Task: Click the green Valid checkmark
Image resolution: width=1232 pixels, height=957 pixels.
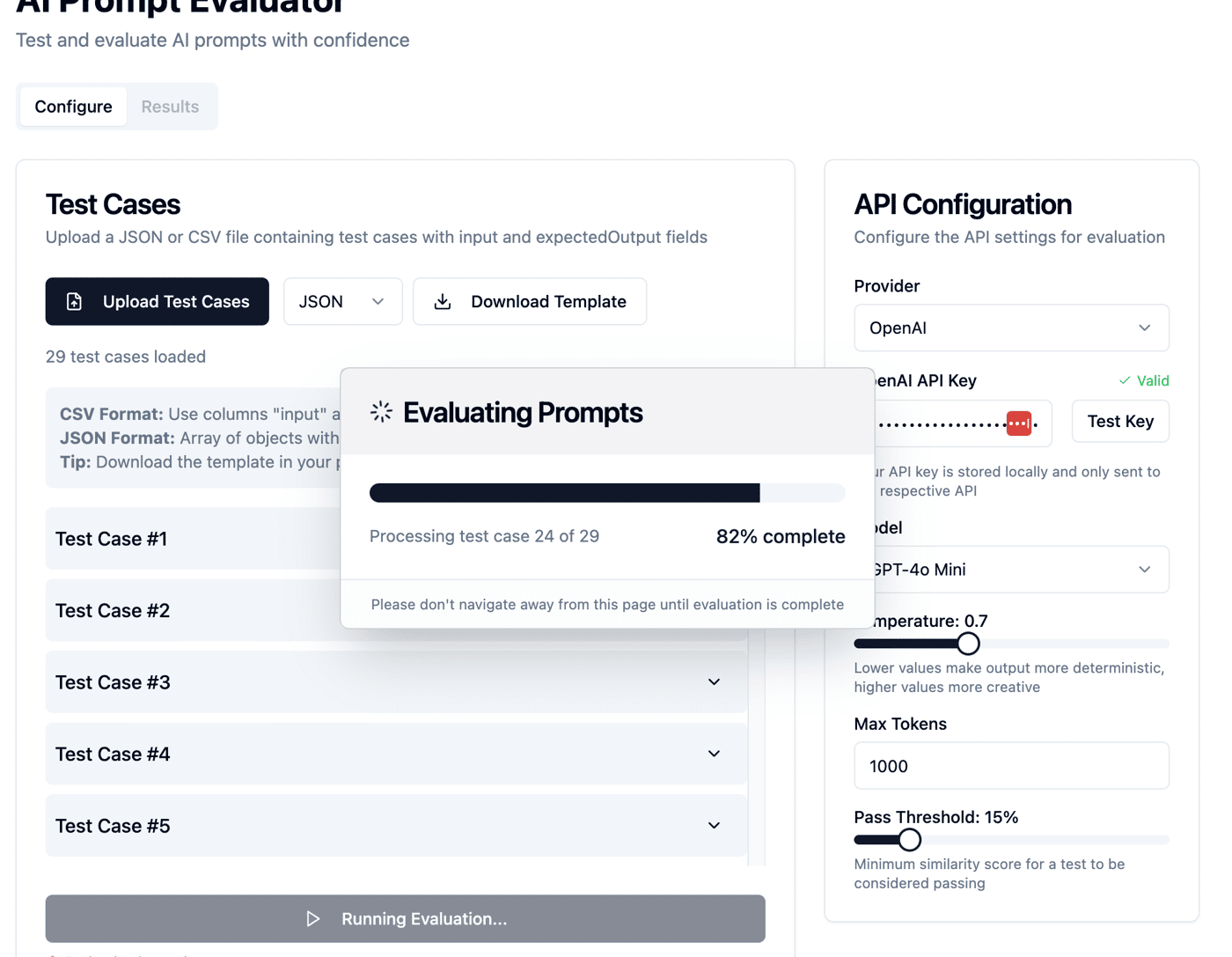Action: (1125, 380)
